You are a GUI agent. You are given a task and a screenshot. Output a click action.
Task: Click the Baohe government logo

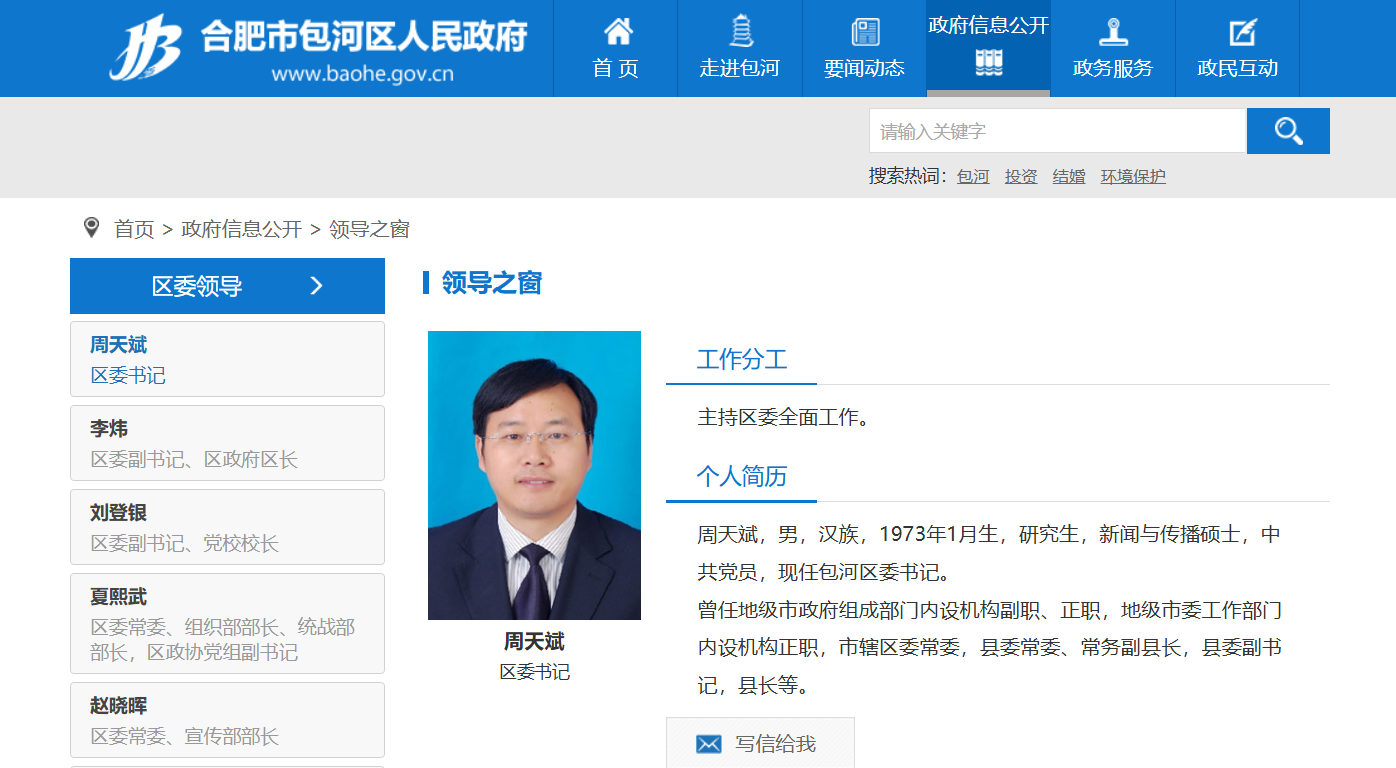(x=146, y=47)
